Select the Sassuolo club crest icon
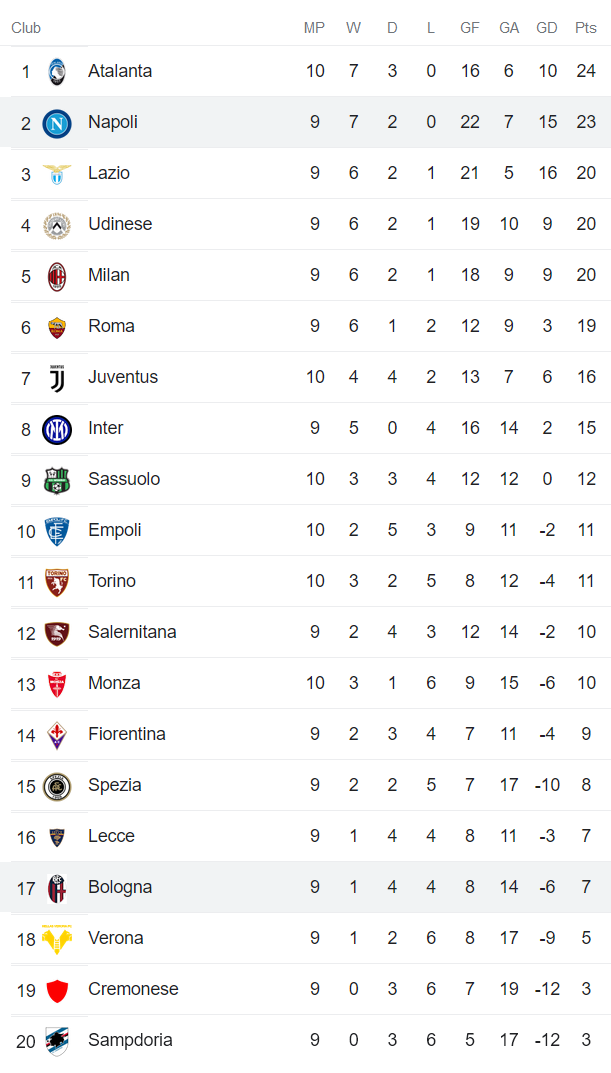The height and width of the screenshot is (1073, 611). click(x=57, y=480)
